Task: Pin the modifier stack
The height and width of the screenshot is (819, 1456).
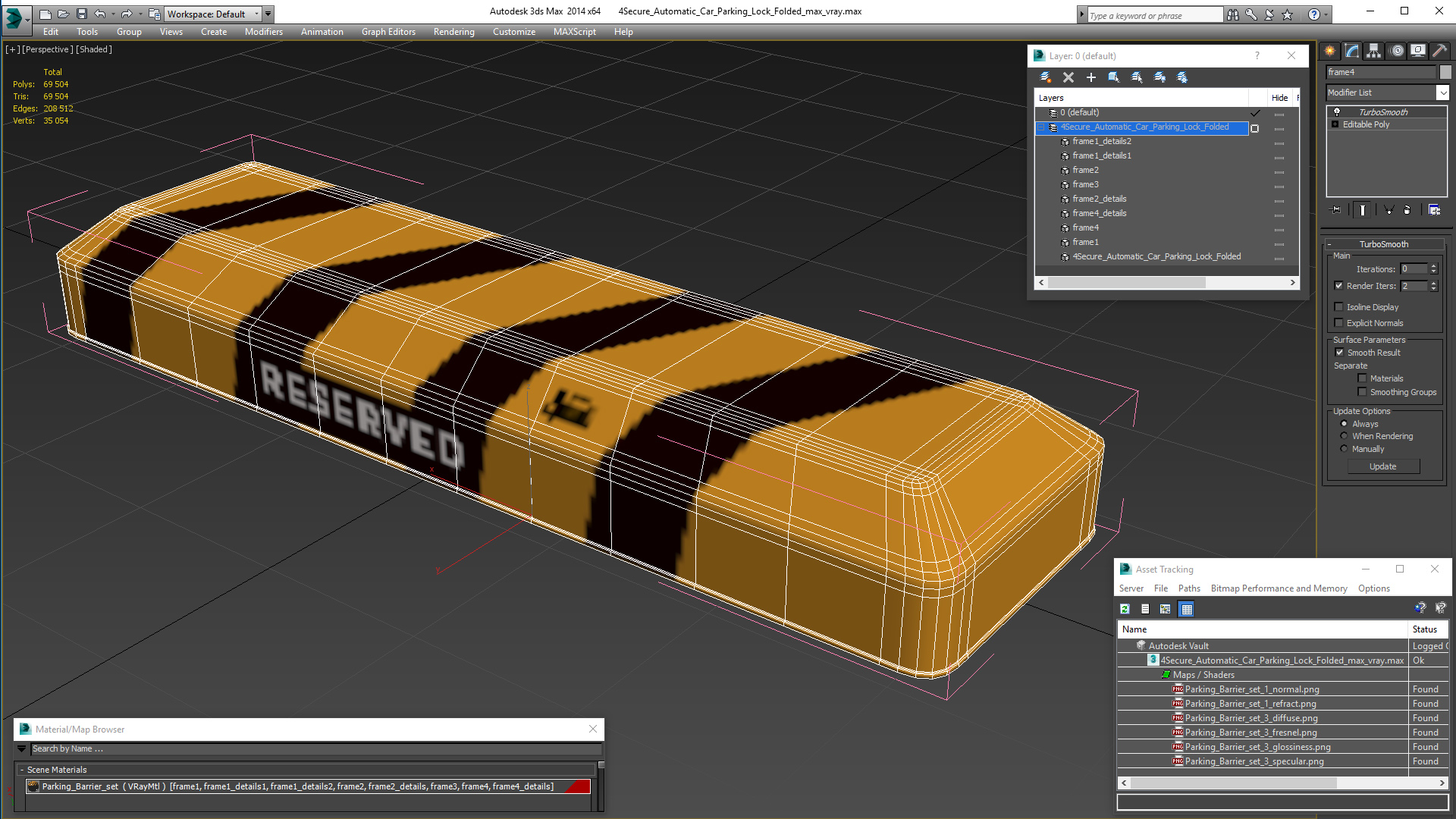Action: [x=1336, y=210]
